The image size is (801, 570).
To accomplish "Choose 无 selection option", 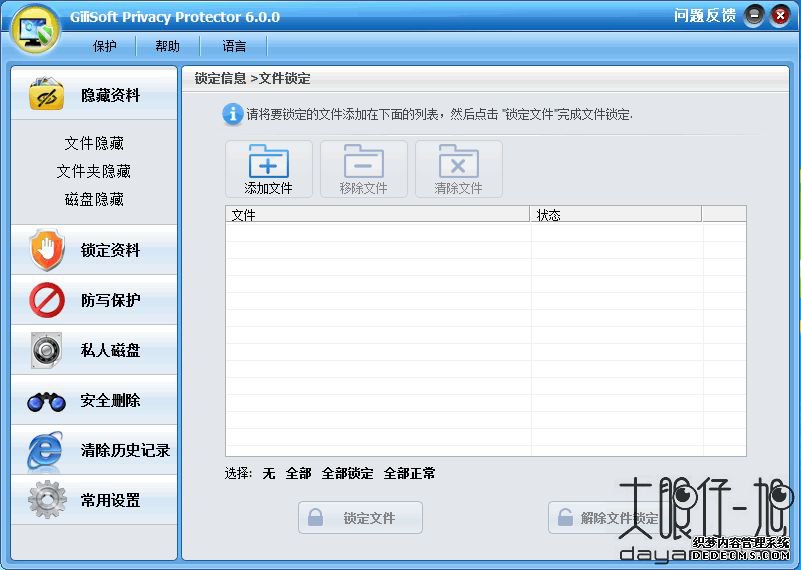I will tap(269, 473).
